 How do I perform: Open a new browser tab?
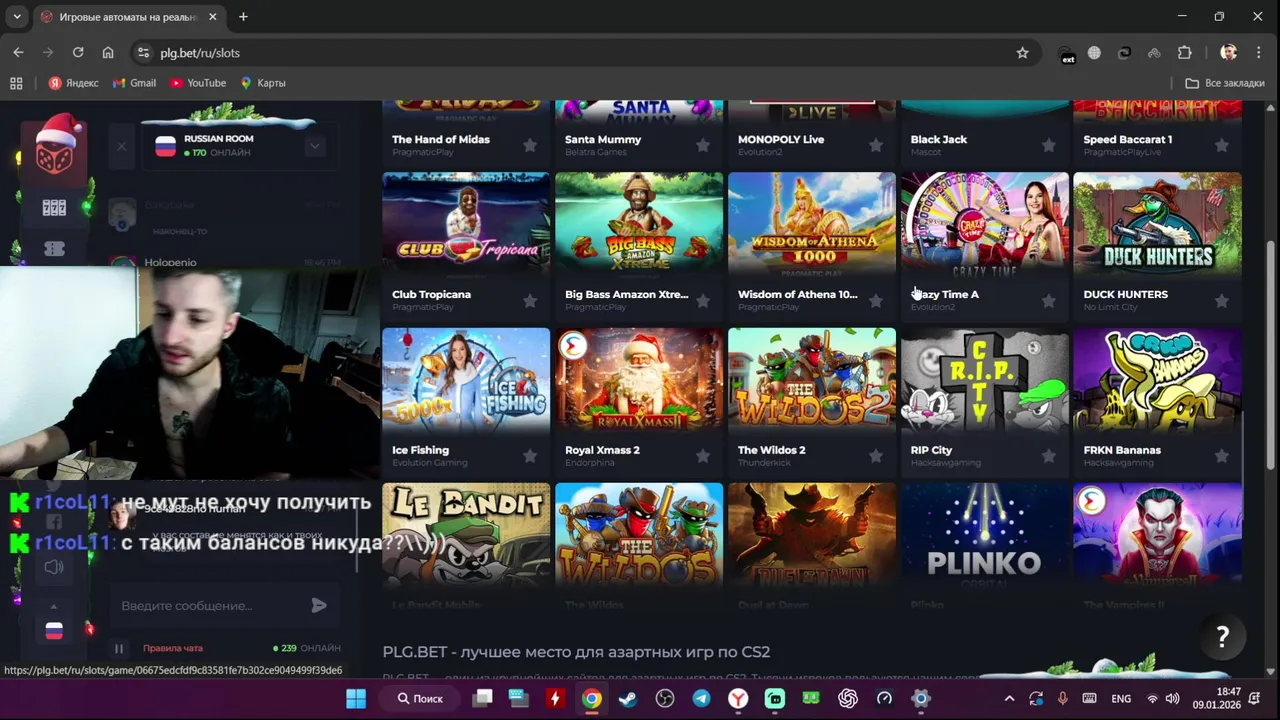point(243,17)
